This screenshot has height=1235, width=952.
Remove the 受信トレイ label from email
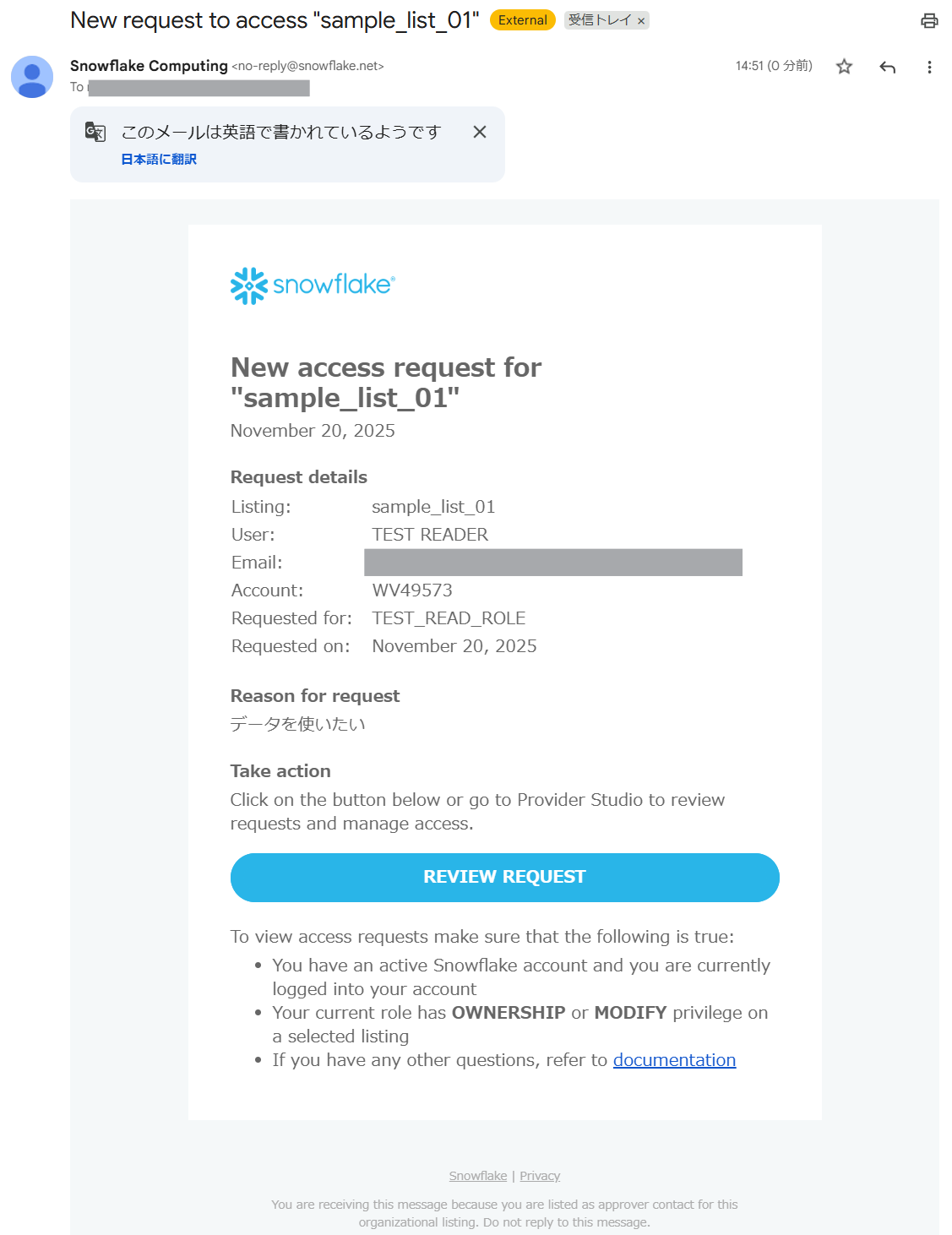[x=641, y=21]
